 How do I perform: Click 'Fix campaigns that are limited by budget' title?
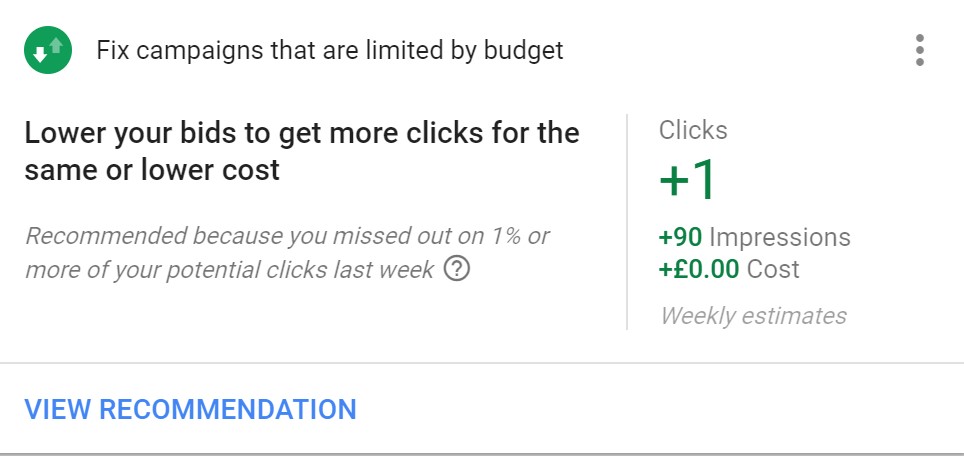pos(330,50)
